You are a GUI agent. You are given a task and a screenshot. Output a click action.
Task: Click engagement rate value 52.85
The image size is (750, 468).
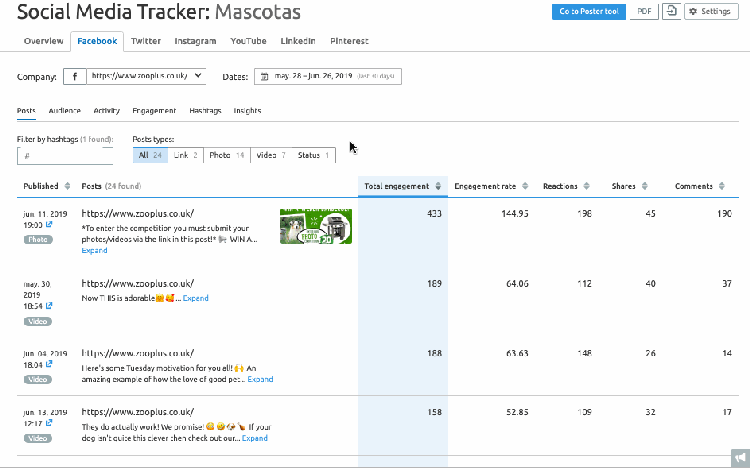[x=517, y=412]
